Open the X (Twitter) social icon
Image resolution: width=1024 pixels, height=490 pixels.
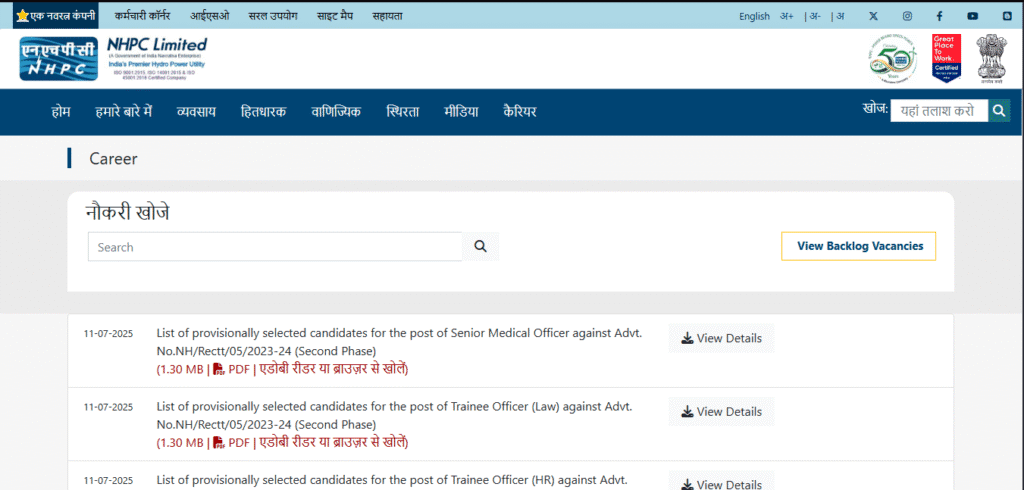(873, 16)
